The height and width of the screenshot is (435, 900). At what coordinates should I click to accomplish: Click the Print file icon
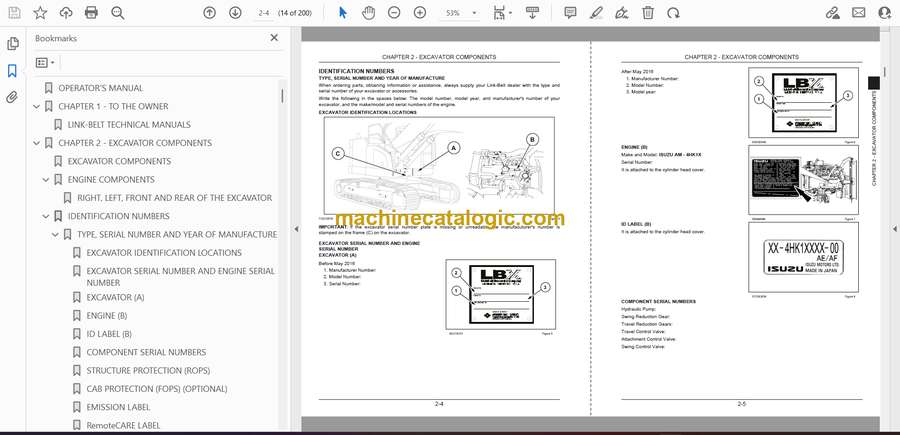[92, 13]
